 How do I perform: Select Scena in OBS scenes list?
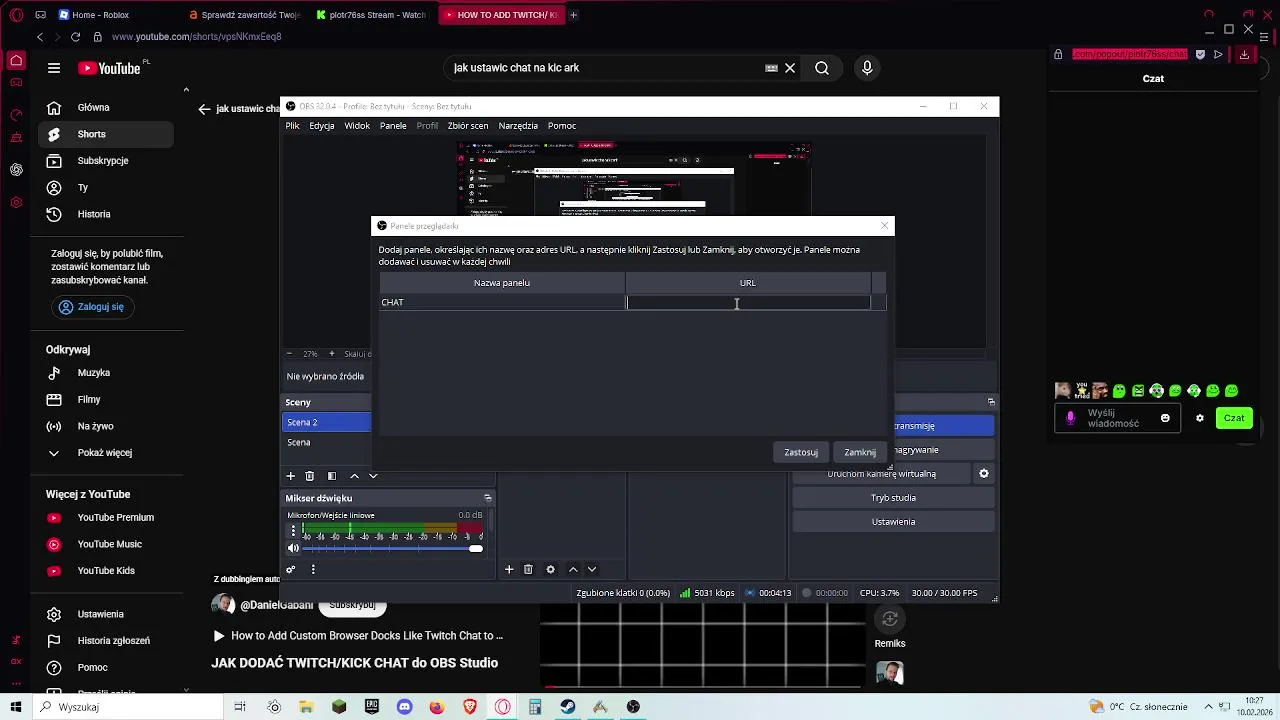pos(327,442)
